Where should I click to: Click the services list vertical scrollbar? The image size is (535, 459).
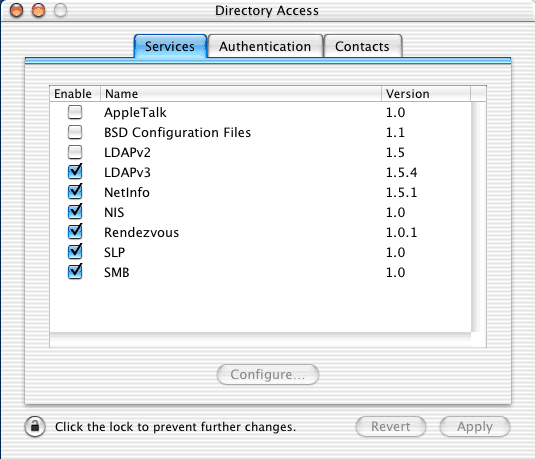coord(478,217)
